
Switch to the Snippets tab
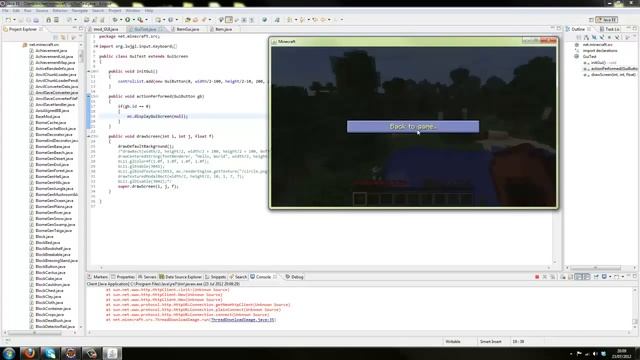coord(216,277)
